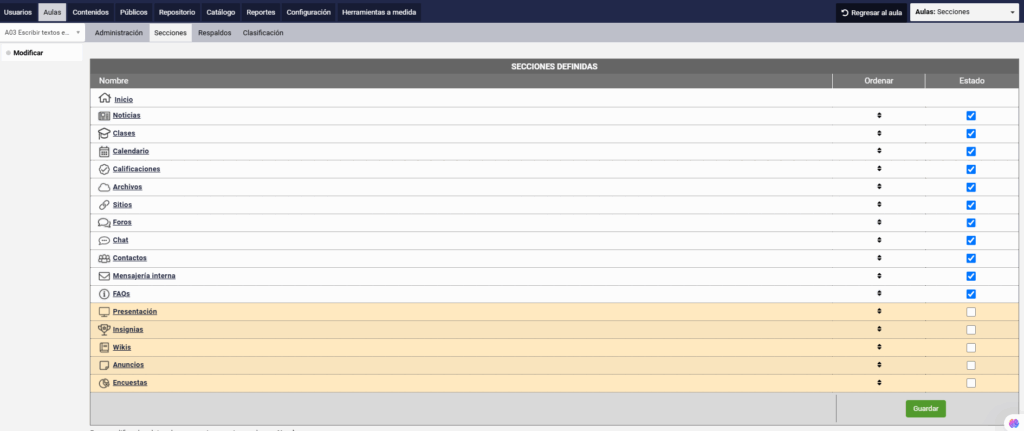Click the info icon next to FAQs
This screenshot has height=431, width=1024.
coord(104,294)
